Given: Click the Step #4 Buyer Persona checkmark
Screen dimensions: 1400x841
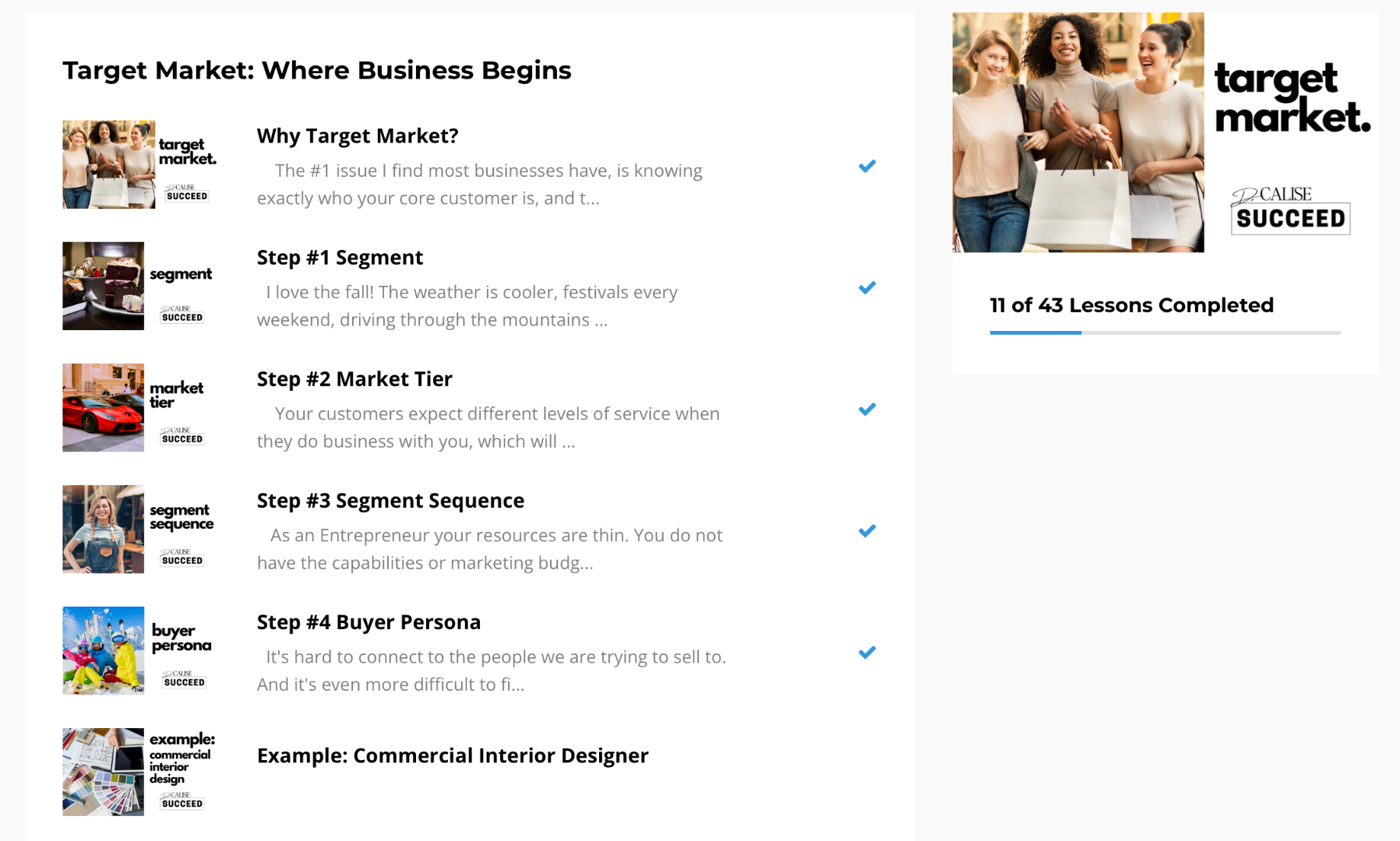Looking at the screenshot, I should (x=866, y=653).
